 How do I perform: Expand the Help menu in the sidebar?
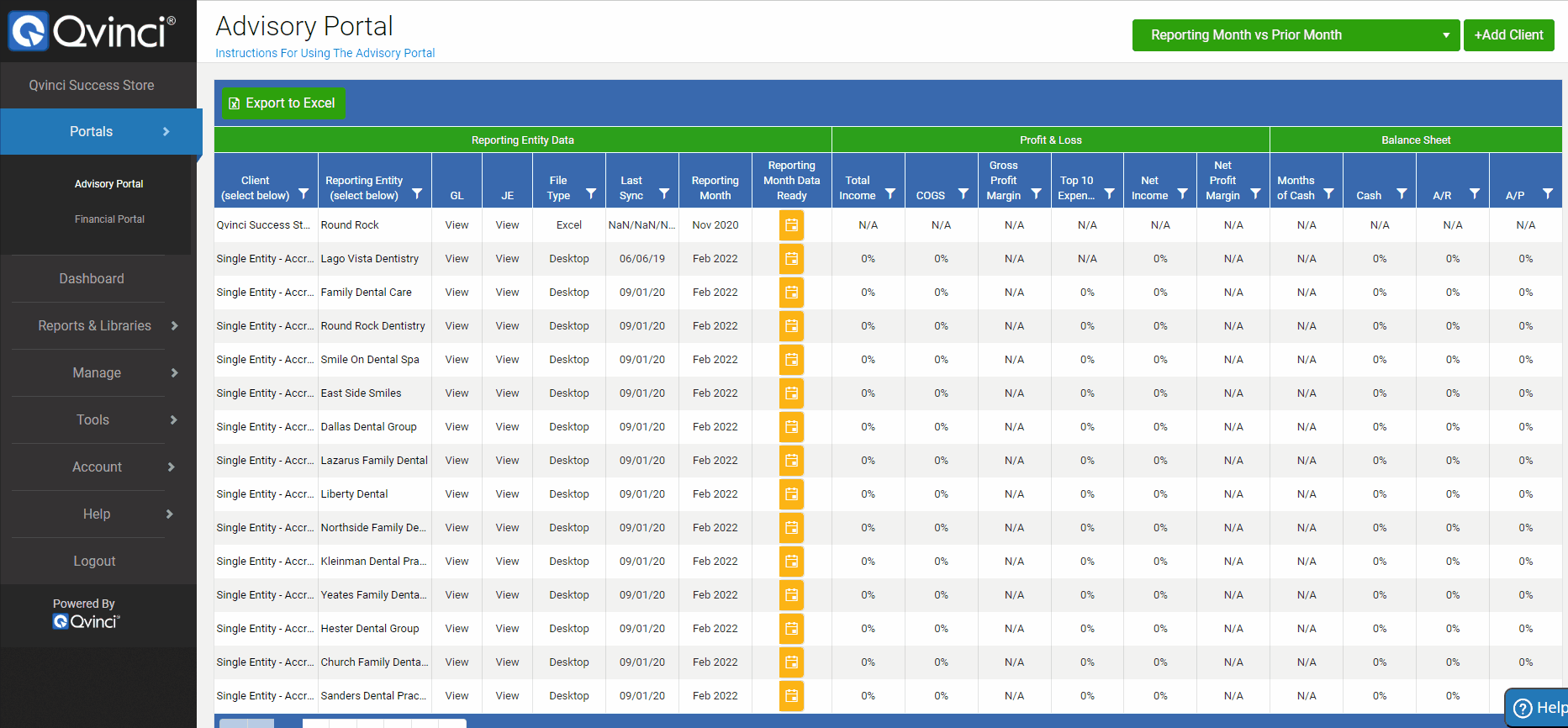coord(98,514)
